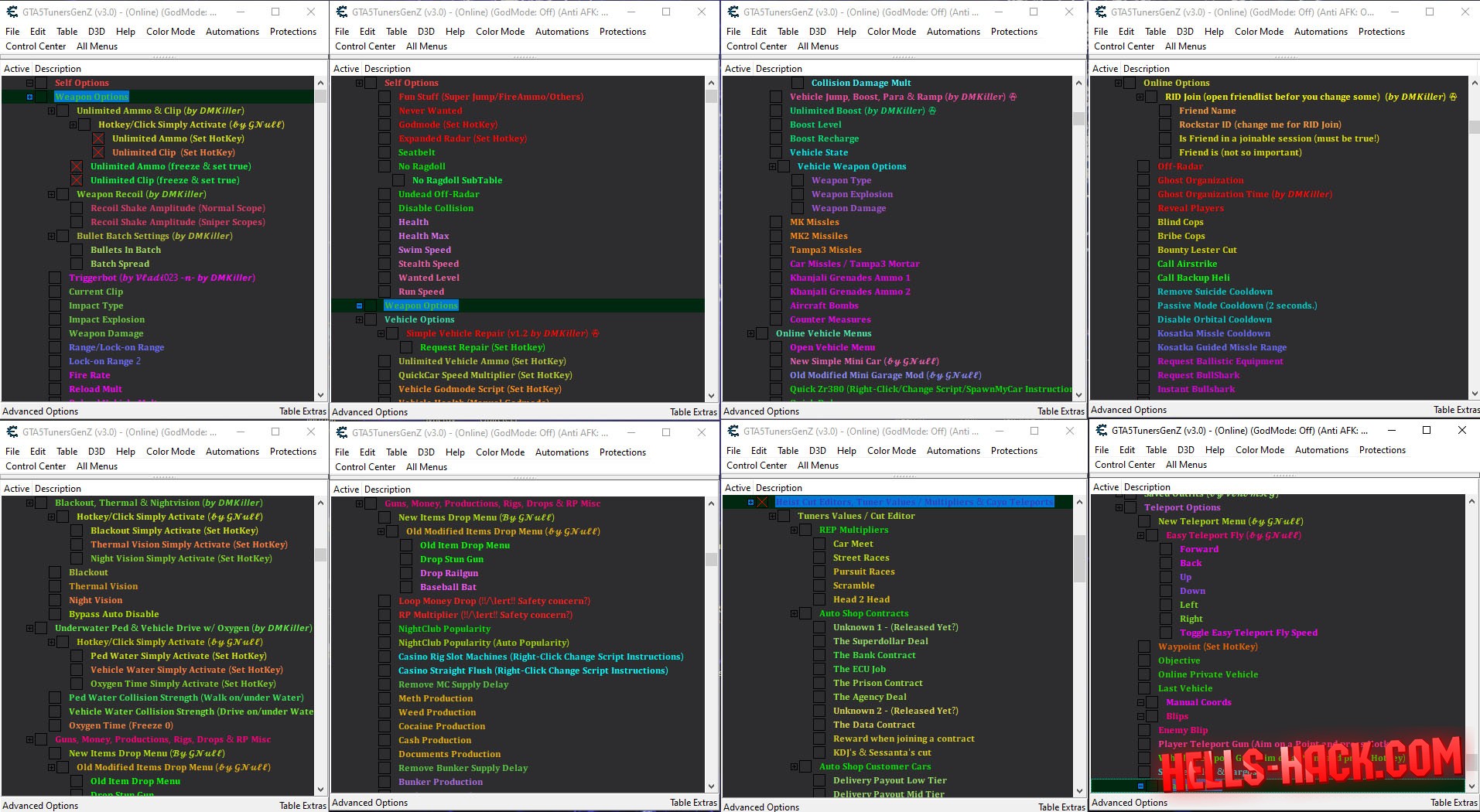
Task: Expand the Vehicle Weapon Options tree node
Action: coord(772,166)
